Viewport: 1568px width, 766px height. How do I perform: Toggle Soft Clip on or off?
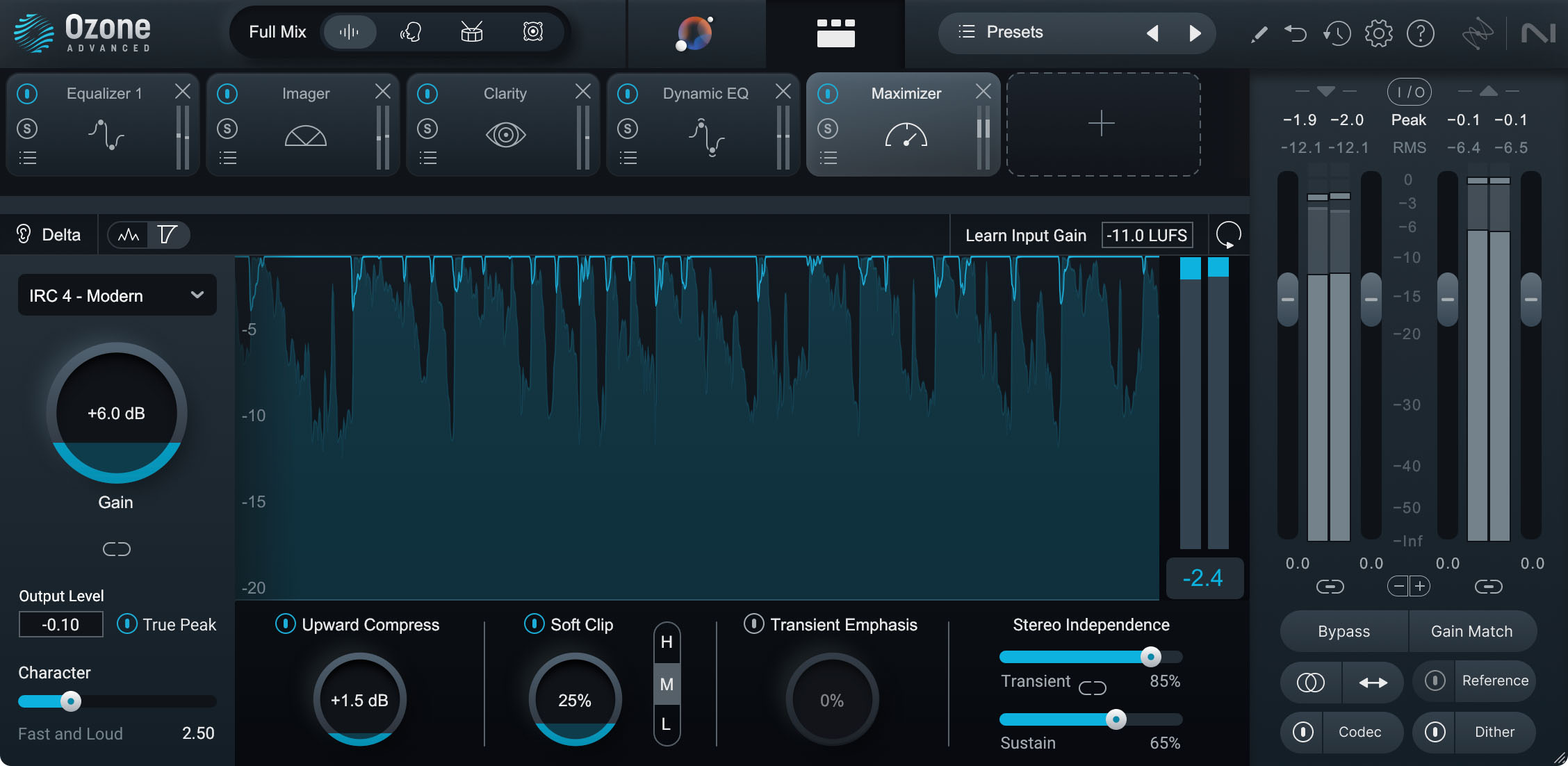coord(533,624)
